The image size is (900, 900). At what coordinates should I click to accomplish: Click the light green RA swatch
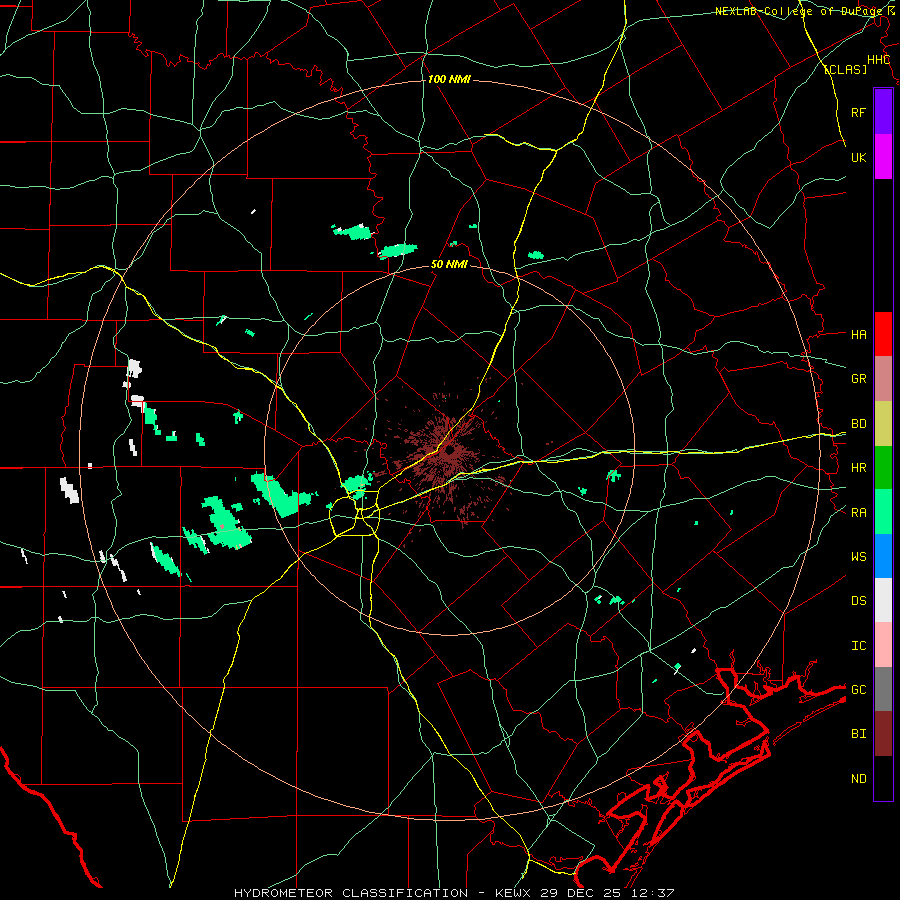883,512
